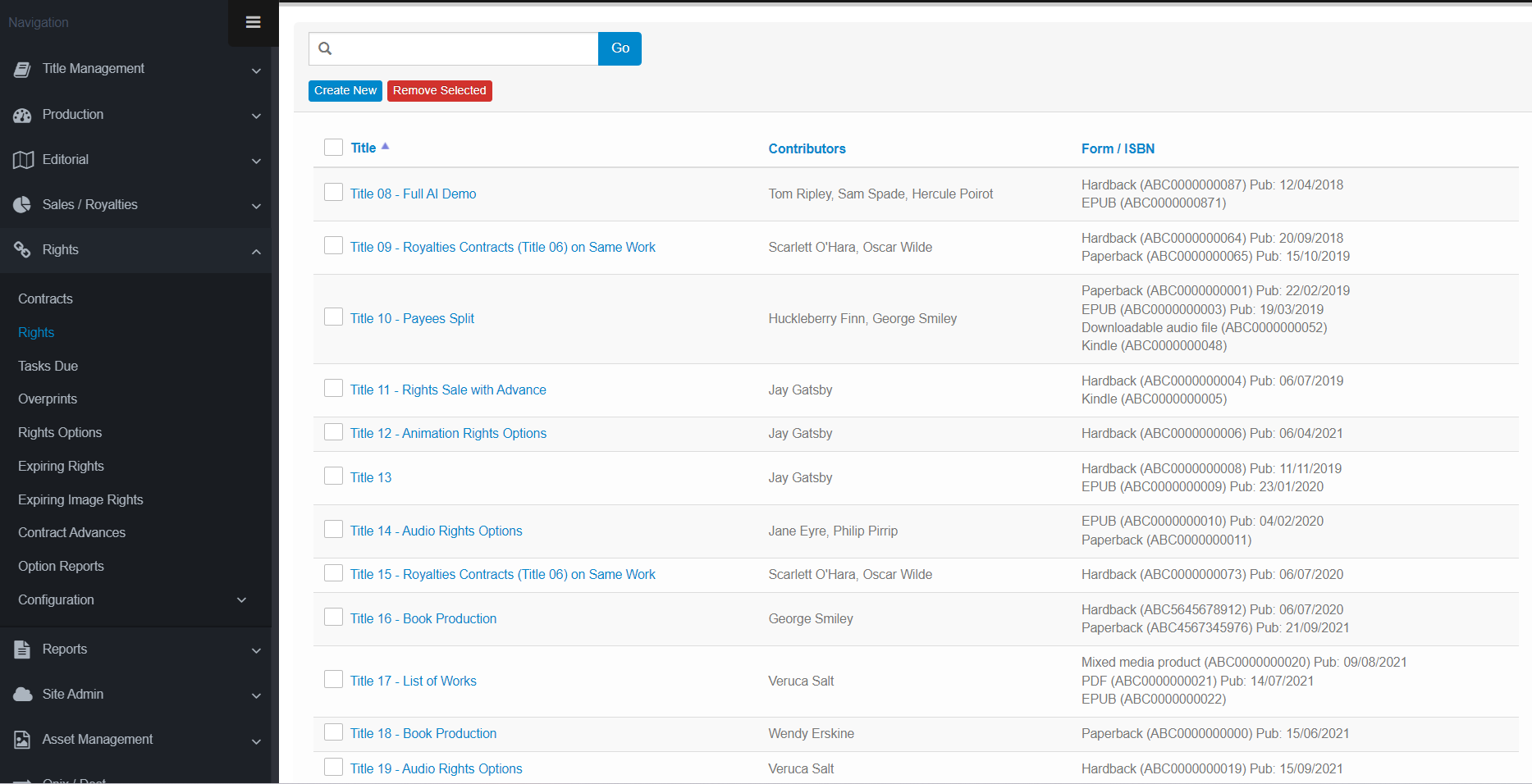The height and width of the screenshot is (784, 1532).
Task: Click the Title Management book icon
Action: point(22,70)
